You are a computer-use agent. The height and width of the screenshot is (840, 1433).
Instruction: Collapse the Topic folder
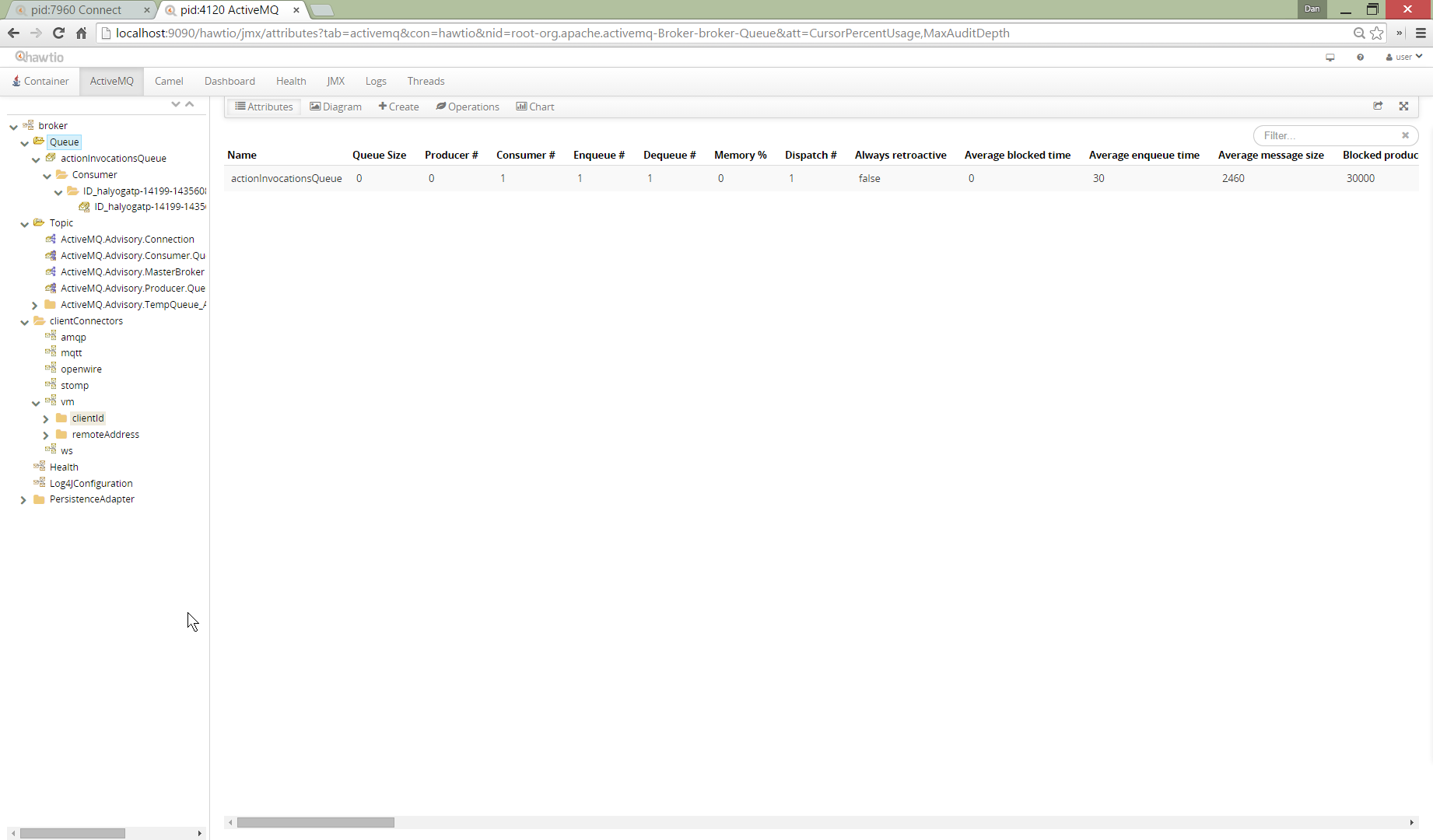coord(25,223)
